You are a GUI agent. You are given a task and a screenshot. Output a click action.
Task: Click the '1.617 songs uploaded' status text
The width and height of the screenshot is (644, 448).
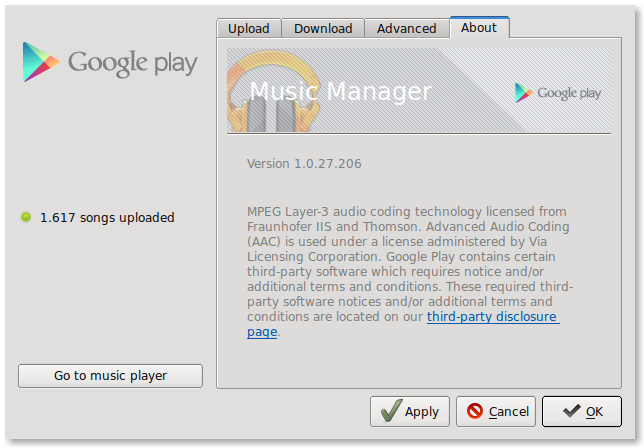107,218
